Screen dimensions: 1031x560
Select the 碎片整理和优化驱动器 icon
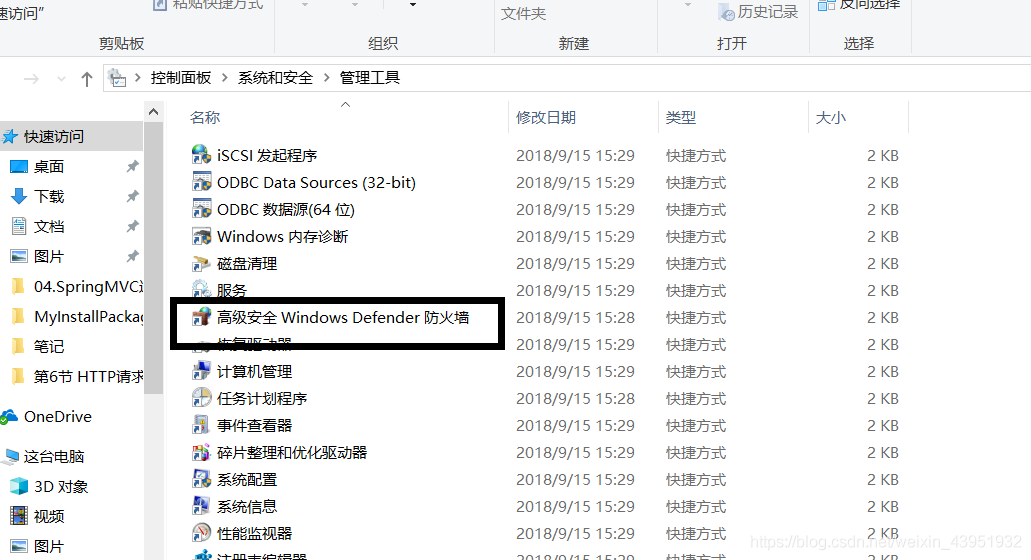click(x=201, y=452)
